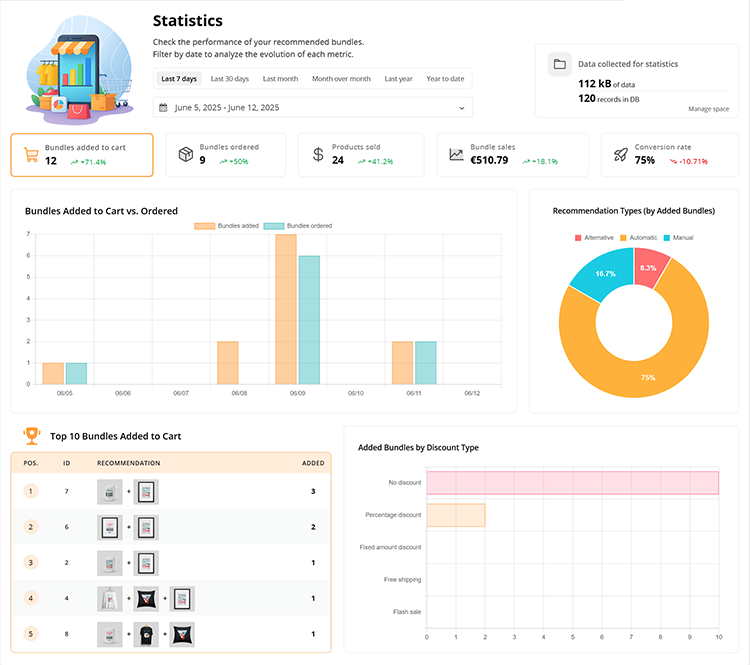Click the position 5 badge in top bundles
The image size is (750, 665).
31,634
